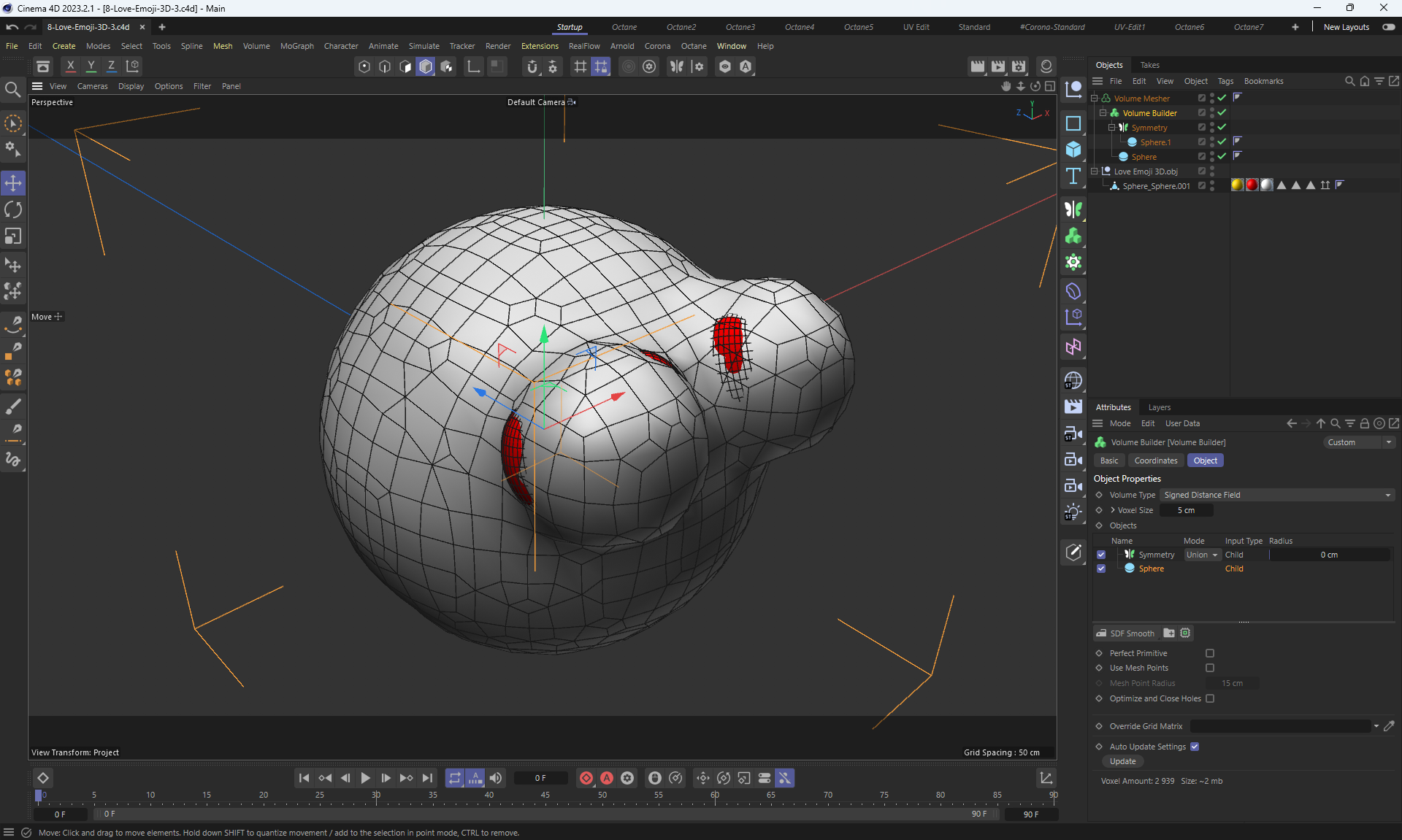
Task: Enable Perfect Primitive checkbox
Action: pyautogui.click(x=1210, y=653)
